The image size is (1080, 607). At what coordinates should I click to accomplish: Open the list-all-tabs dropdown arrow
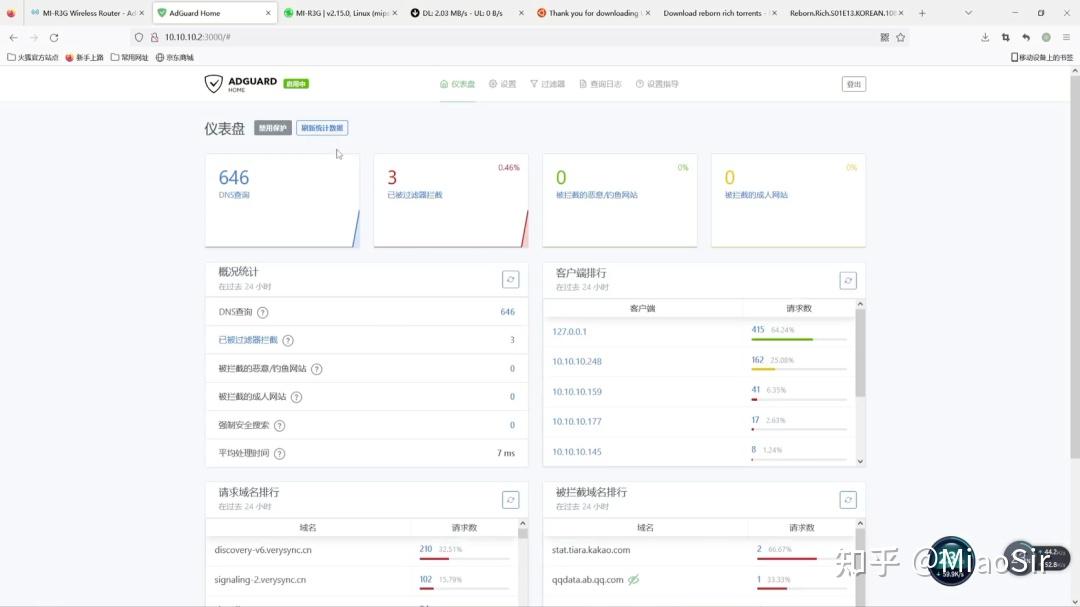pos(968,13)
